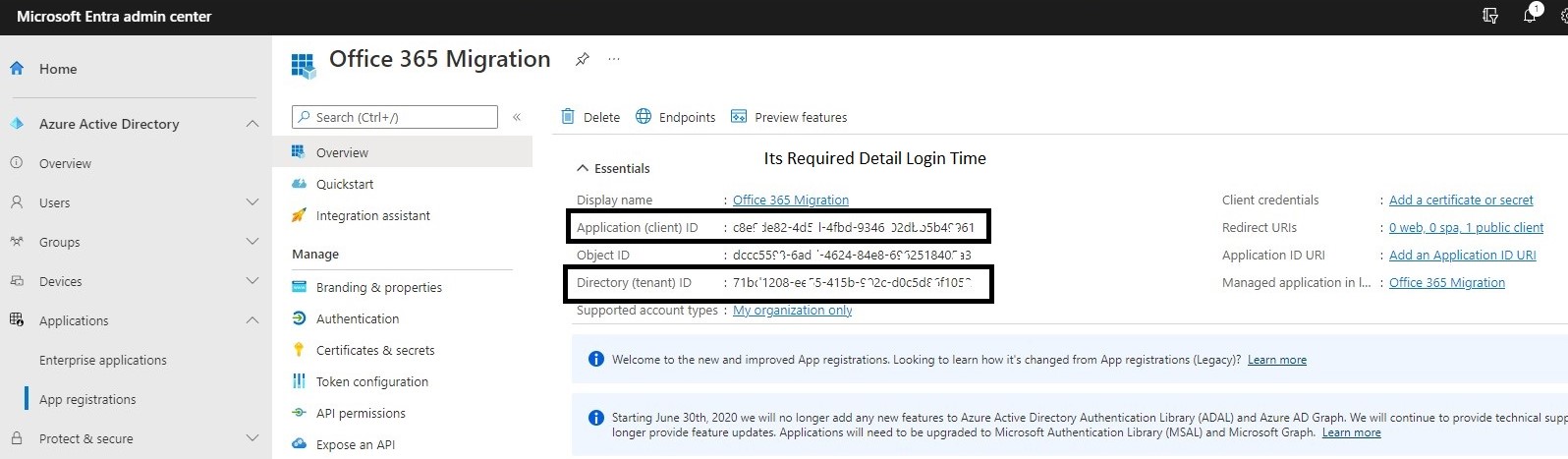The image size is (1568, 459).
Task: Expand the Protect & secure chevron
Action: coord(252,438)
